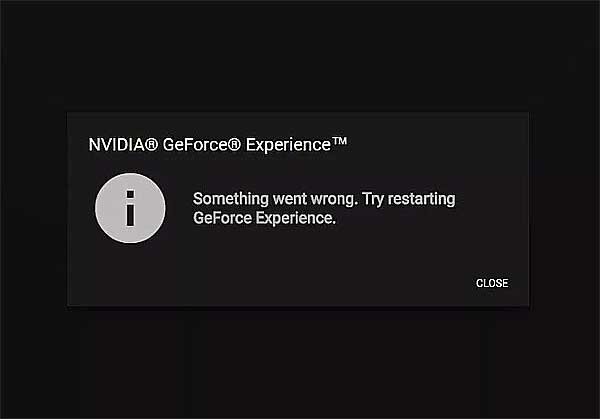Screen dimensions: 600x419
Task: Click the 'Try restarting' text in the message
Action: 409,199
